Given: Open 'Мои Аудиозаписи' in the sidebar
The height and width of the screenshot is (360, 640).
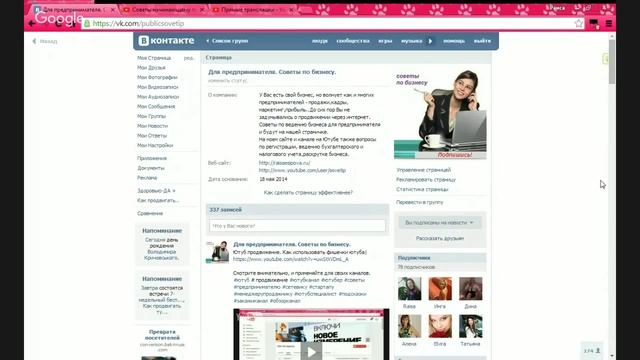Looking at the screenshot, I should [x=158, y=97].
